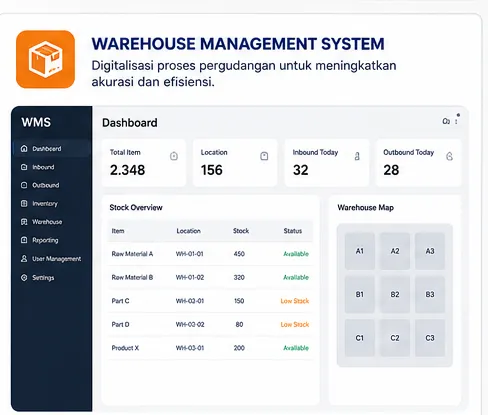Click location code WH-01-01
The width and height of the screenshot is (488, 415).
189,254
